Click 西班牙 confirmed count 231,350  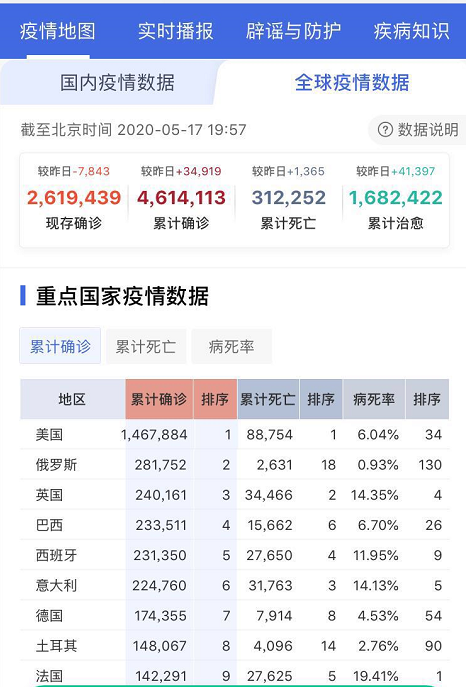(160, 555)
